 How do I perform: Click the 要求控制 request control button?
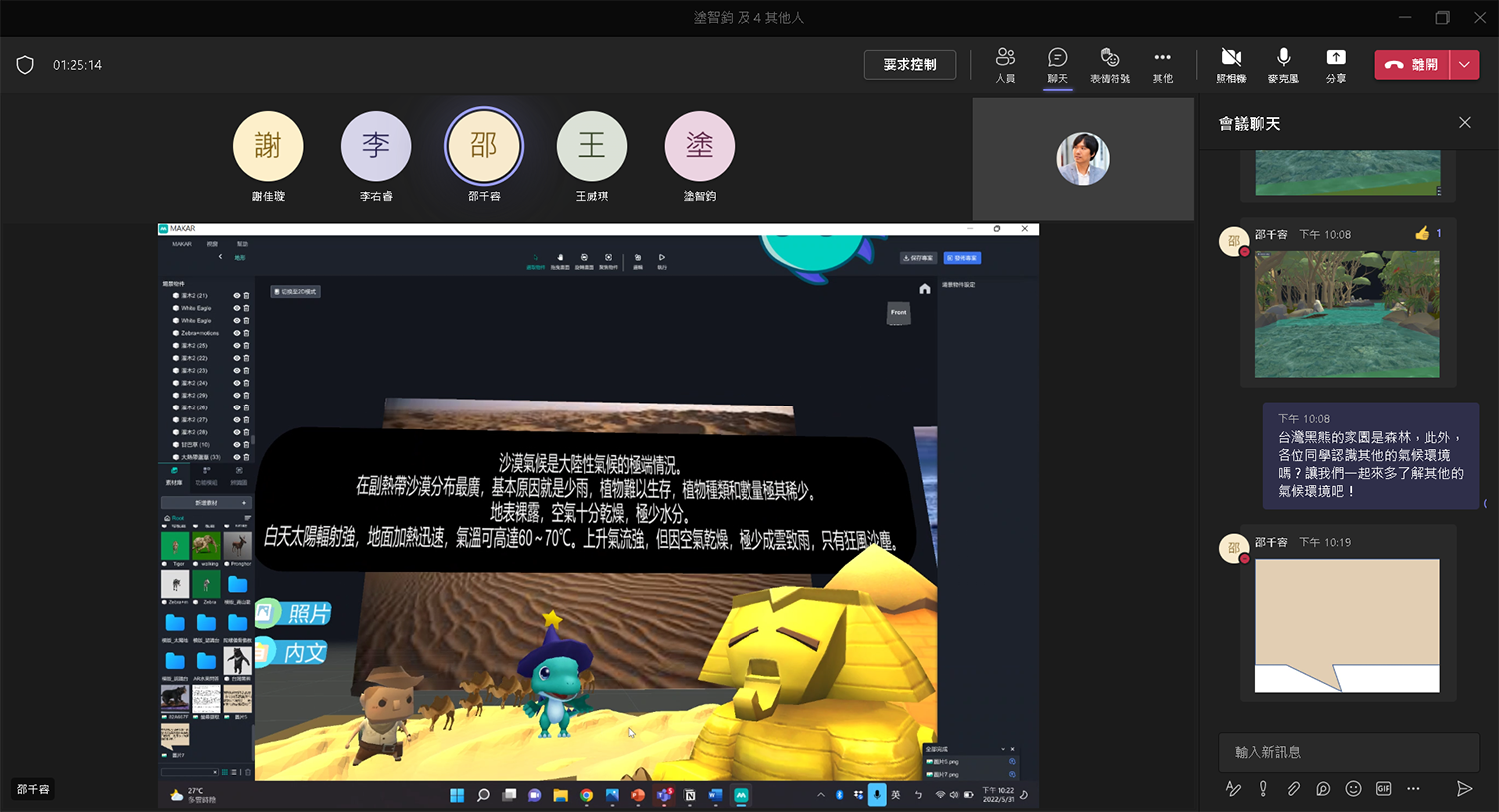pyautogui.click(x=909, y=65)
